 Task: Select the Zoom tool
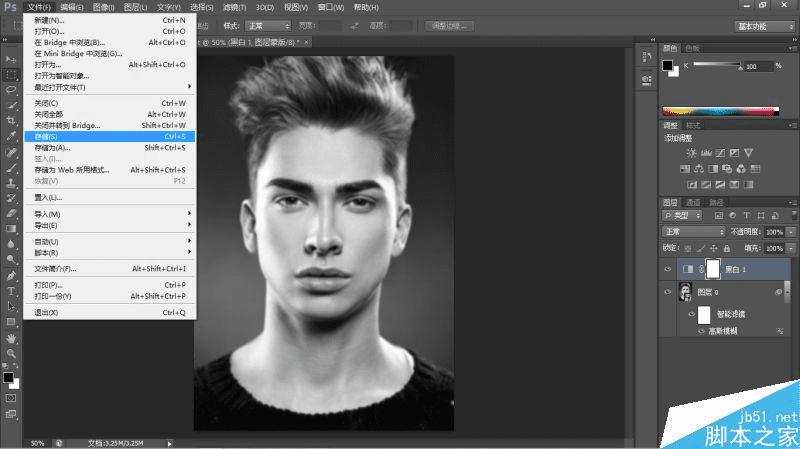(11, 353)
